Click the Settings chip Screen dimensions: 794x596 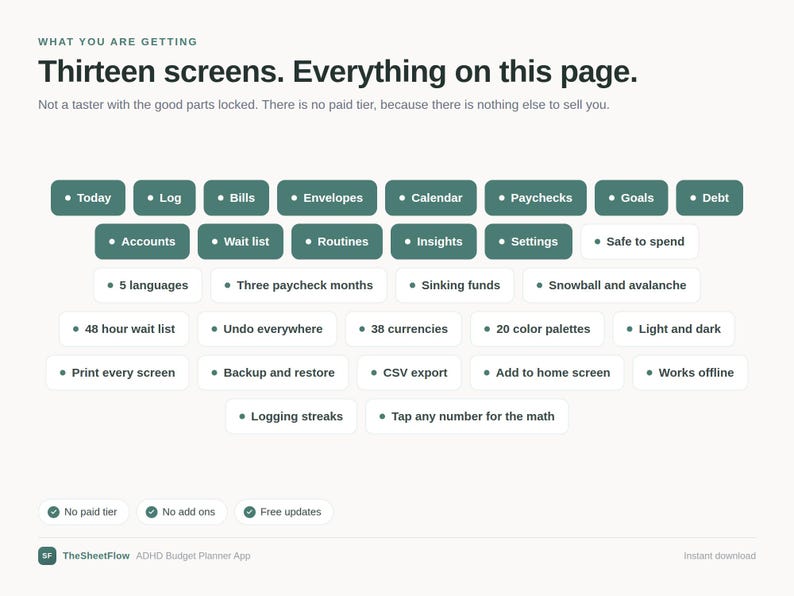click(x=529, y=242)
